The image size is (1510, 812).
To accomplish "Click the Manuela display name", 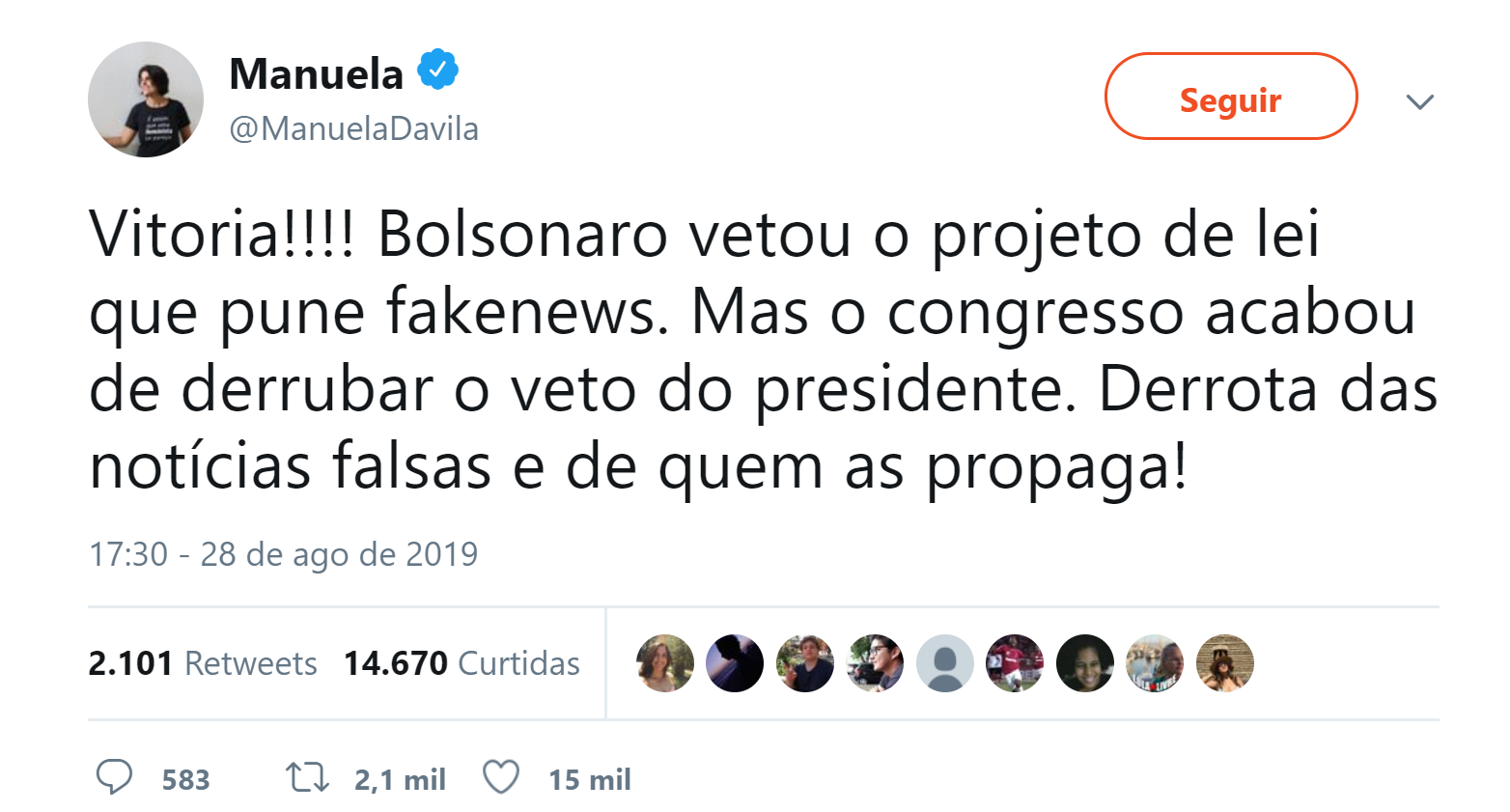I will tap(316, 74).
